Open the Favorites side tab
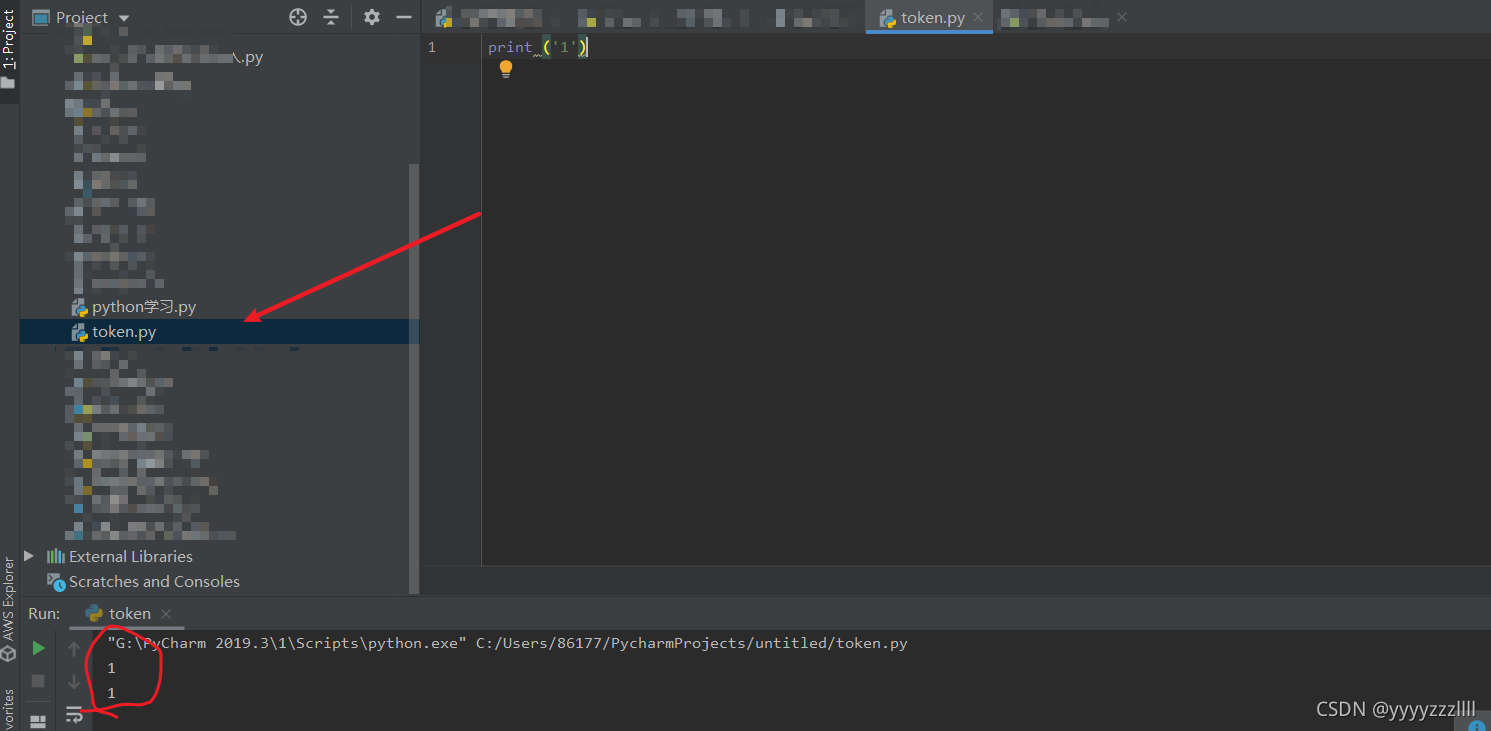Screen dimensions: 1491x731 pyautogui.click(x=9, y=709)
